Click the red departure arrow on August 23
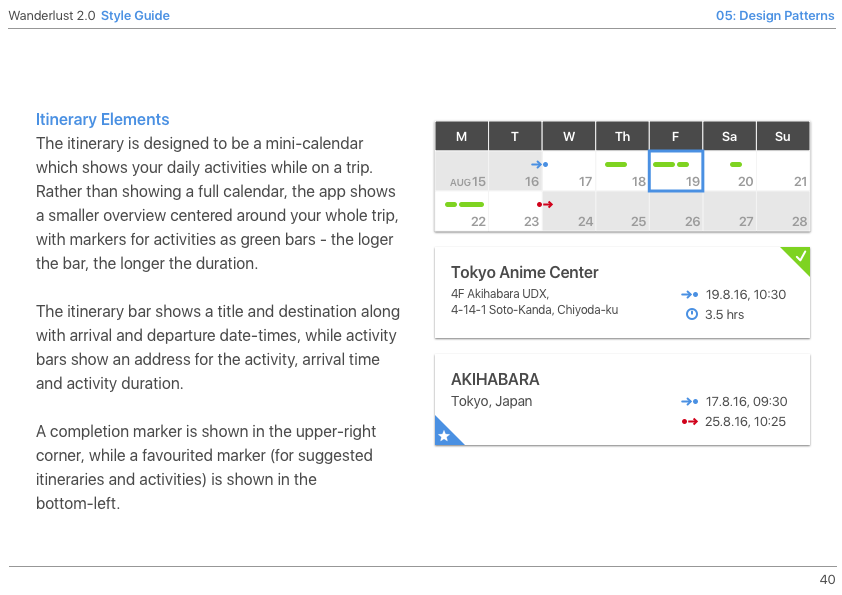Viewport: 842px width, 595px height. [x=545, y=204]
